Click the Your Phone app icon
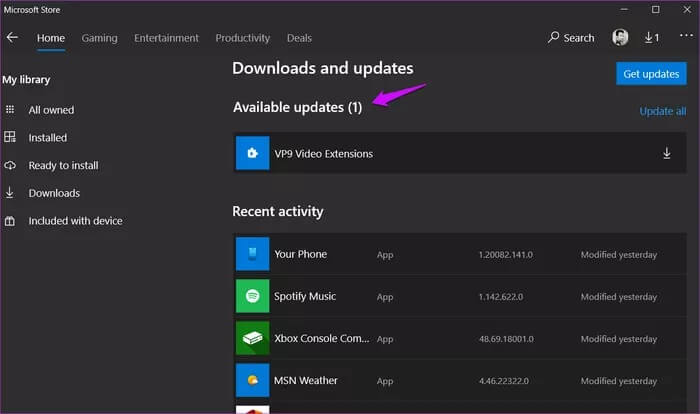Image resolution: width=700 pixels, height=414 pixels. tap(252, 254)
